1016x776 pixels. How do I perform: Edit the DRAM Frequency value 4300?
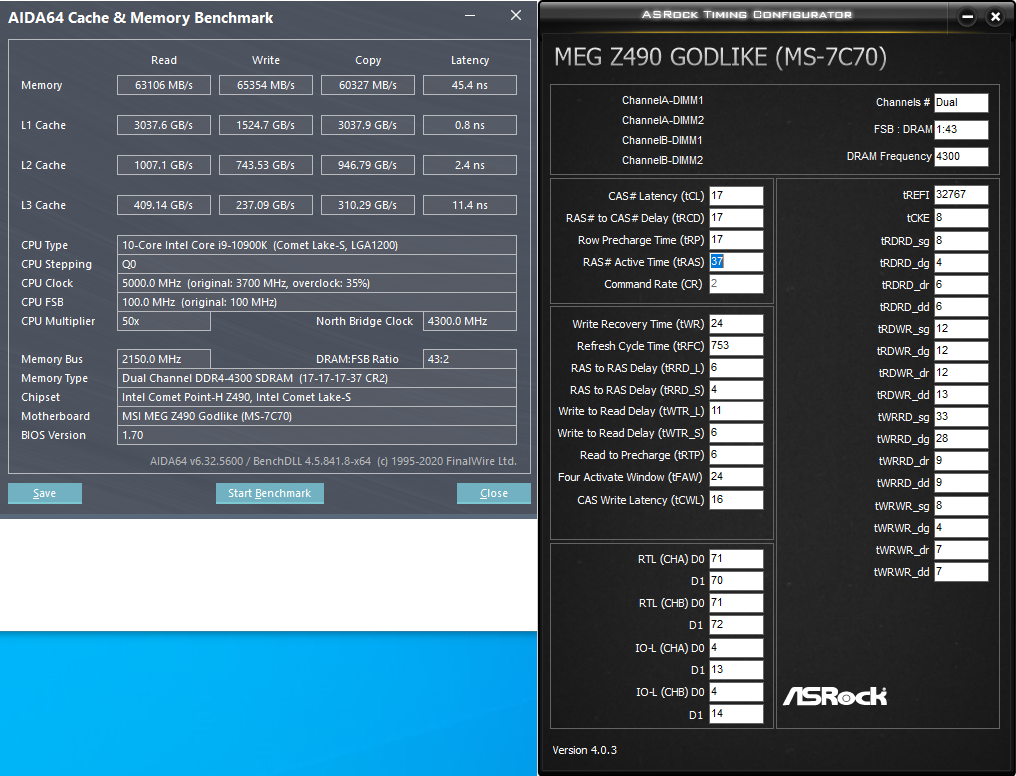point(963,156)
